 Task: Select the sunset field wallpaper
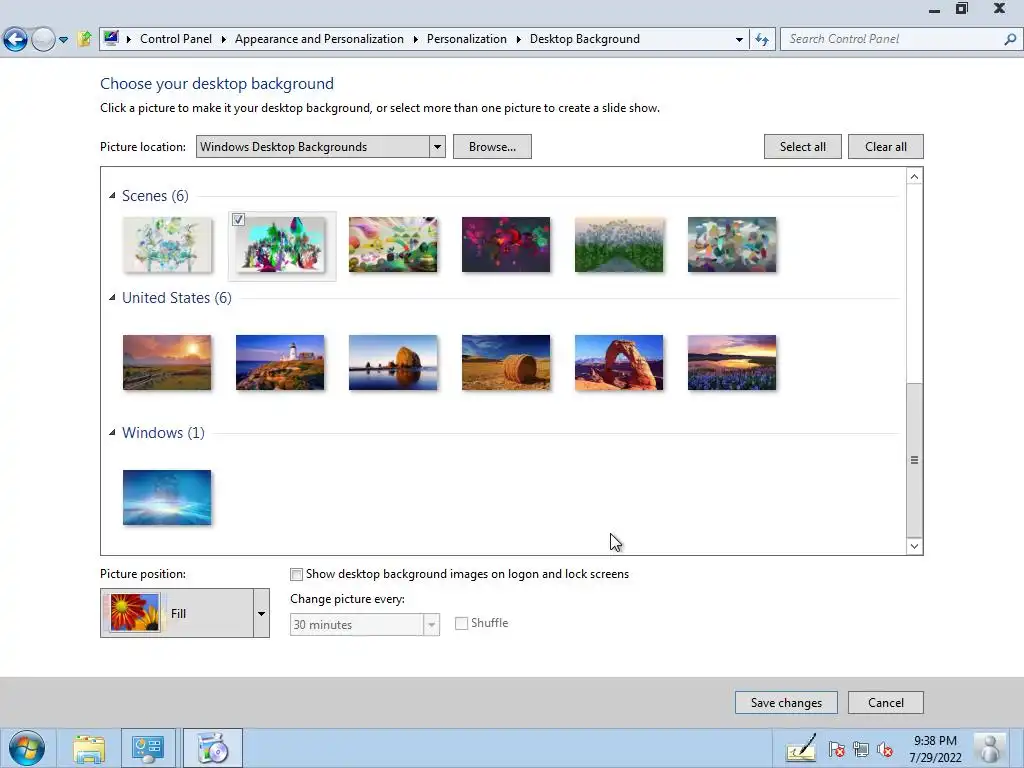(167, 362)
